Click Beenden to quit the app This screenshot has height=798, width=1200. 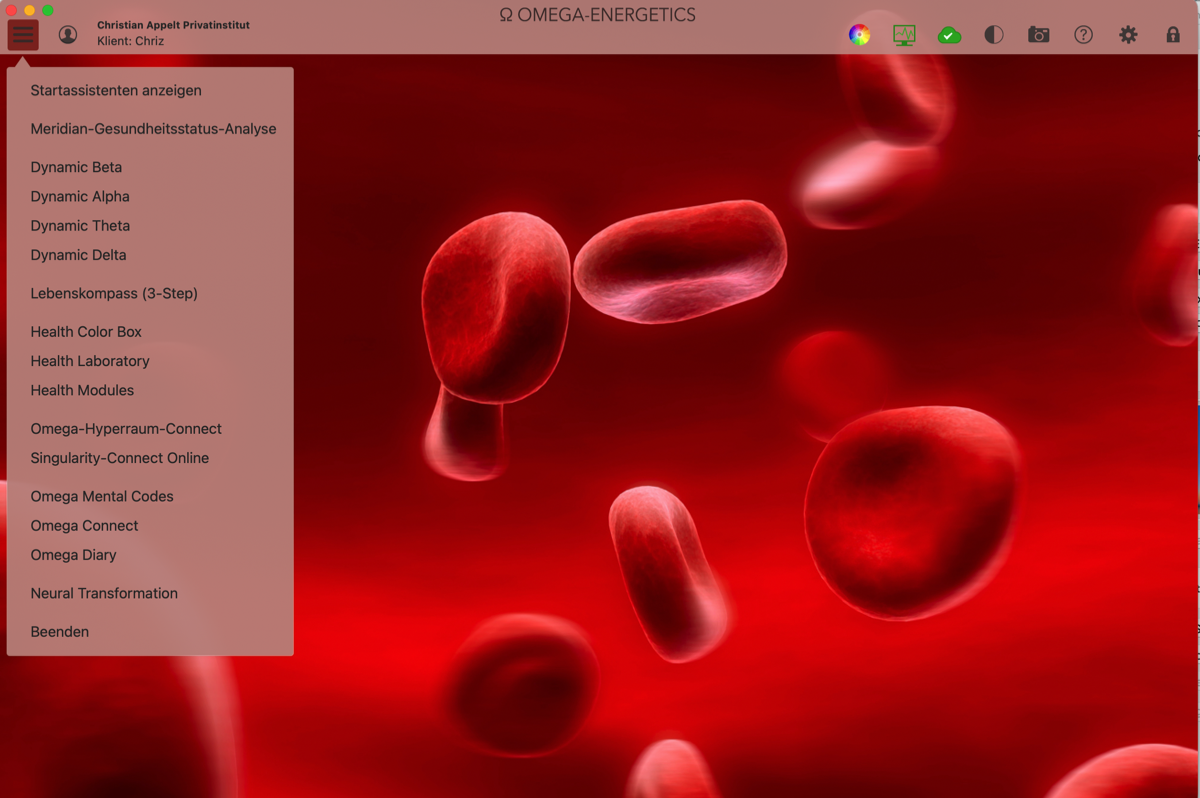[60, 632]
